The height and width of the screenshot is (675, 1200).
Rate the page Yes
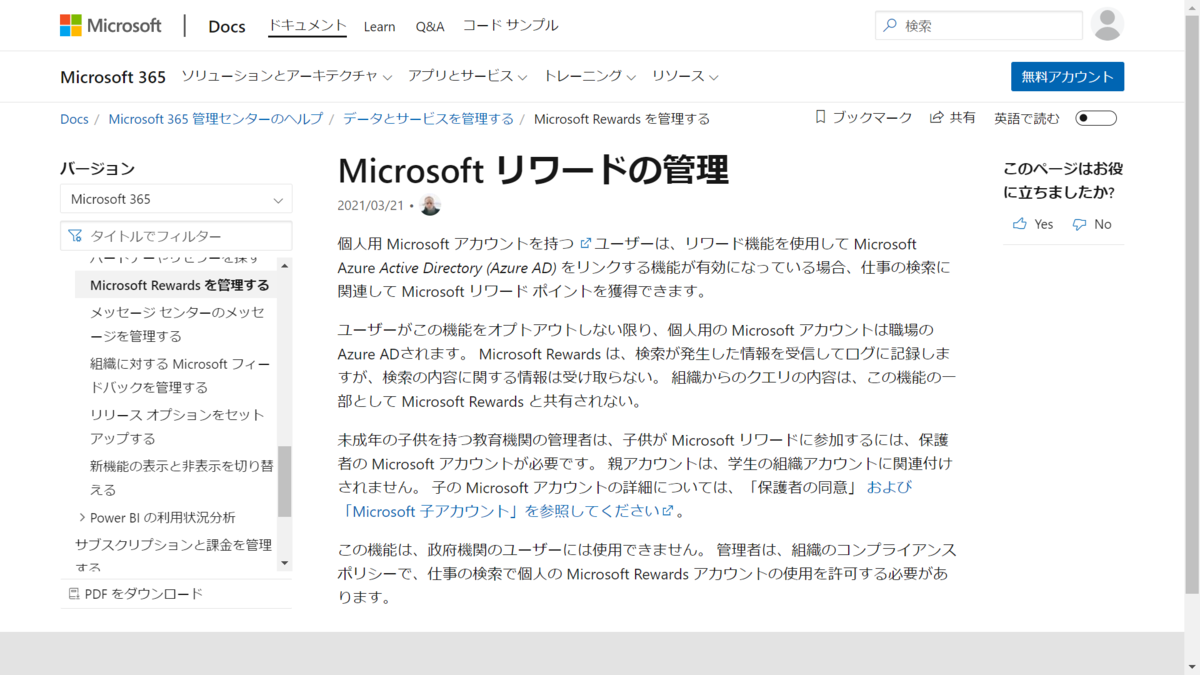[1033, 224]
